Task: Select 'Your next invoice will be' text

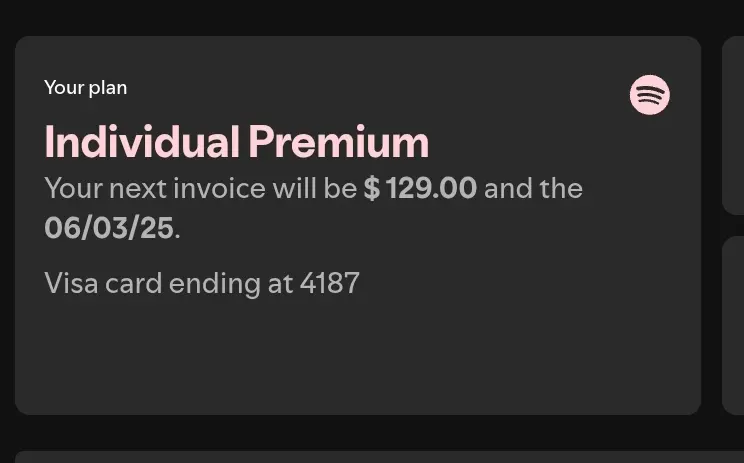Action: [200, 188]
